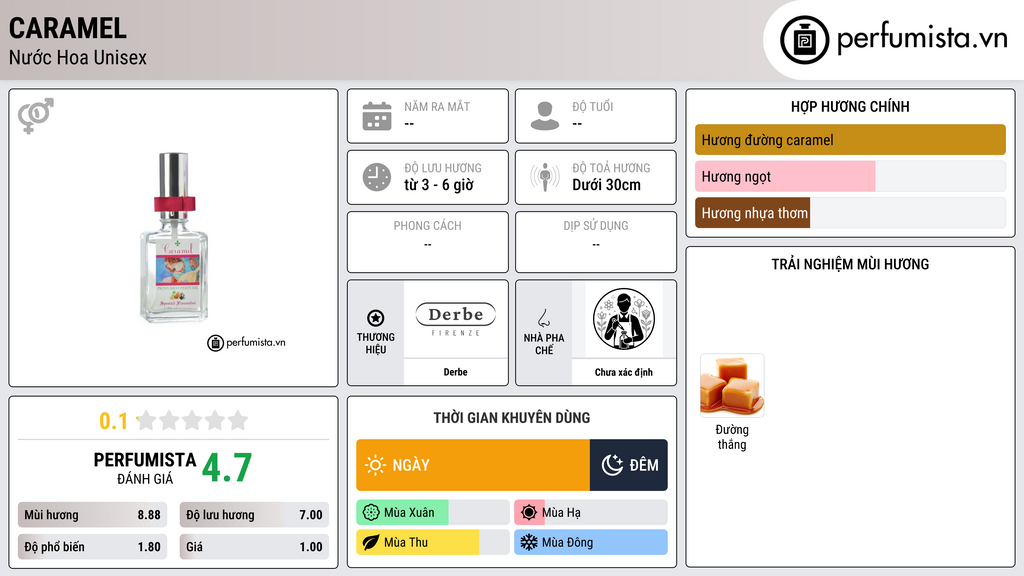Click the Phong cách card

tap(428, 242)
